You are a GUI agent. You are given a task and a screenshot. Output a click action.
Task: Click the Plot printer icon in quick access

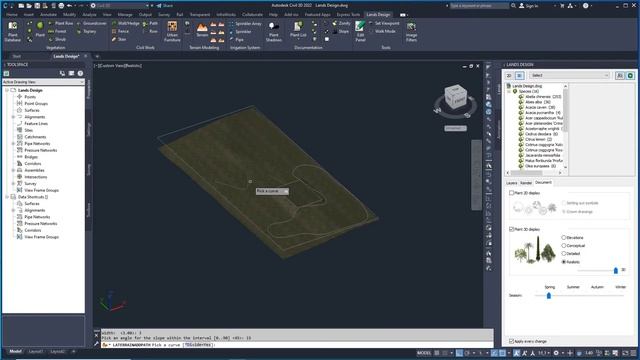pos(61,6)
